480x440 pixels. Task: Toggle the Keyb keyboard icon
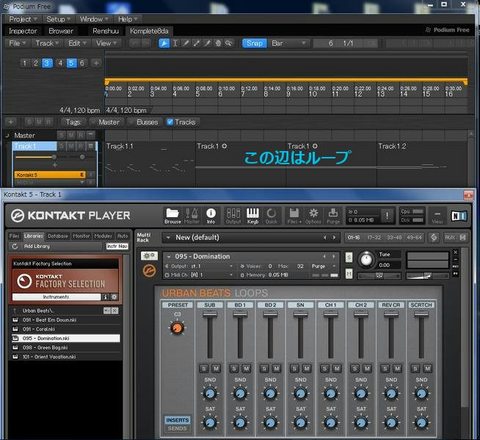(252, 216)
